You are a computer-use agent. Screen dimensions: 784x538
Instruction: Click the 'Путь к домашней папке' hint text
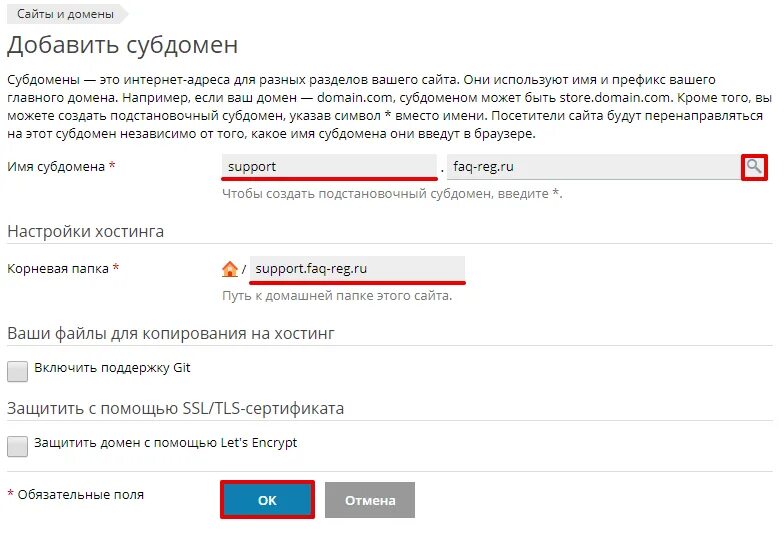337,296
